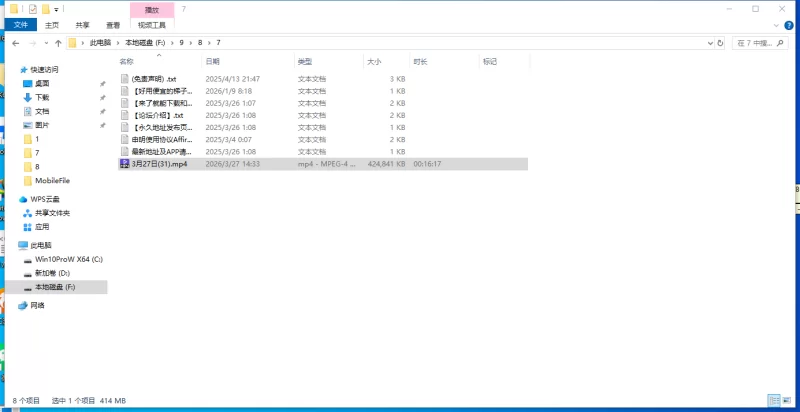Open the address bar history dropdown
This screenshot has width=800, height=412.
(710, 43)
